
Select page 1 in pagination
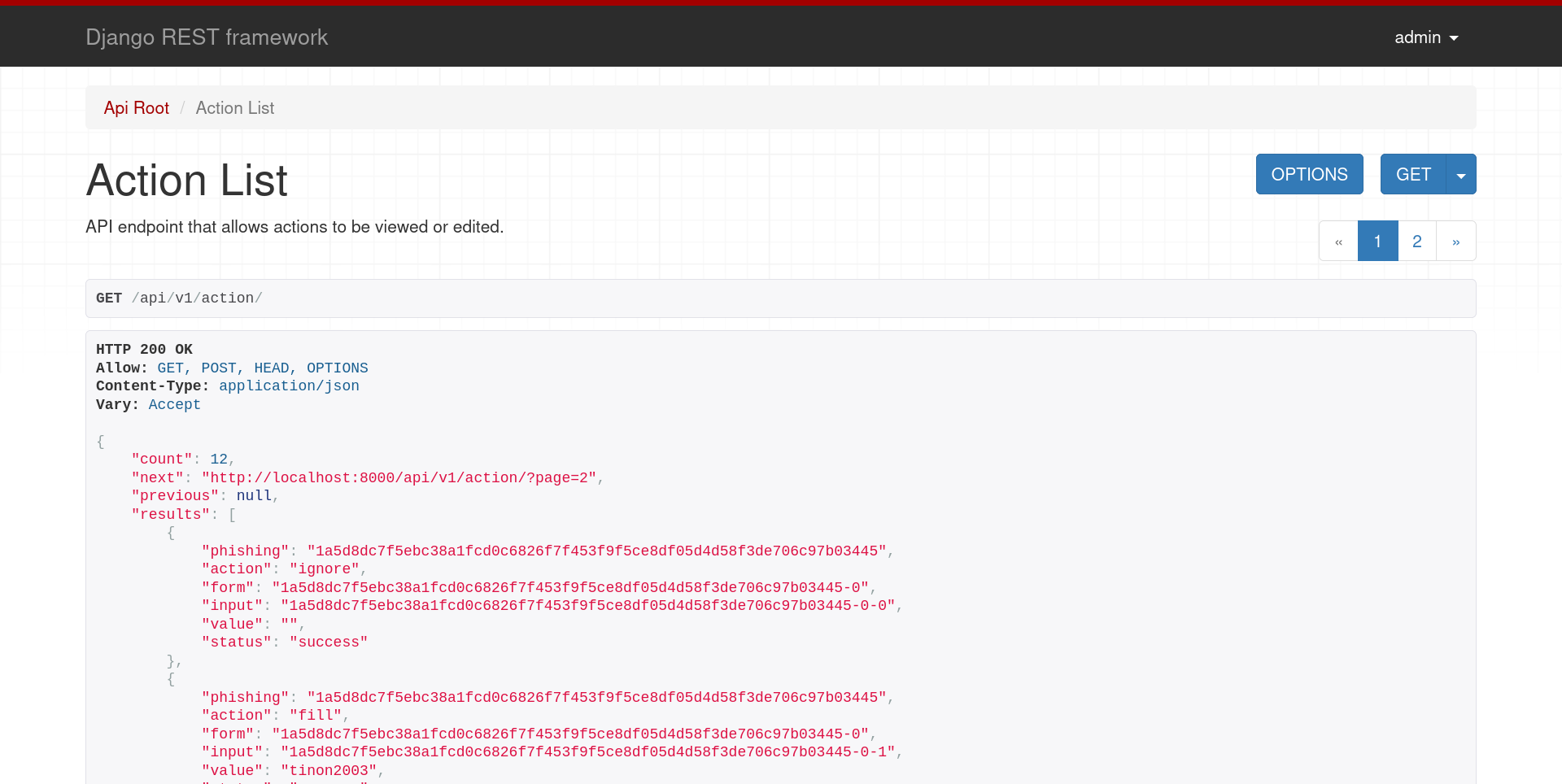coord(1377,242)
